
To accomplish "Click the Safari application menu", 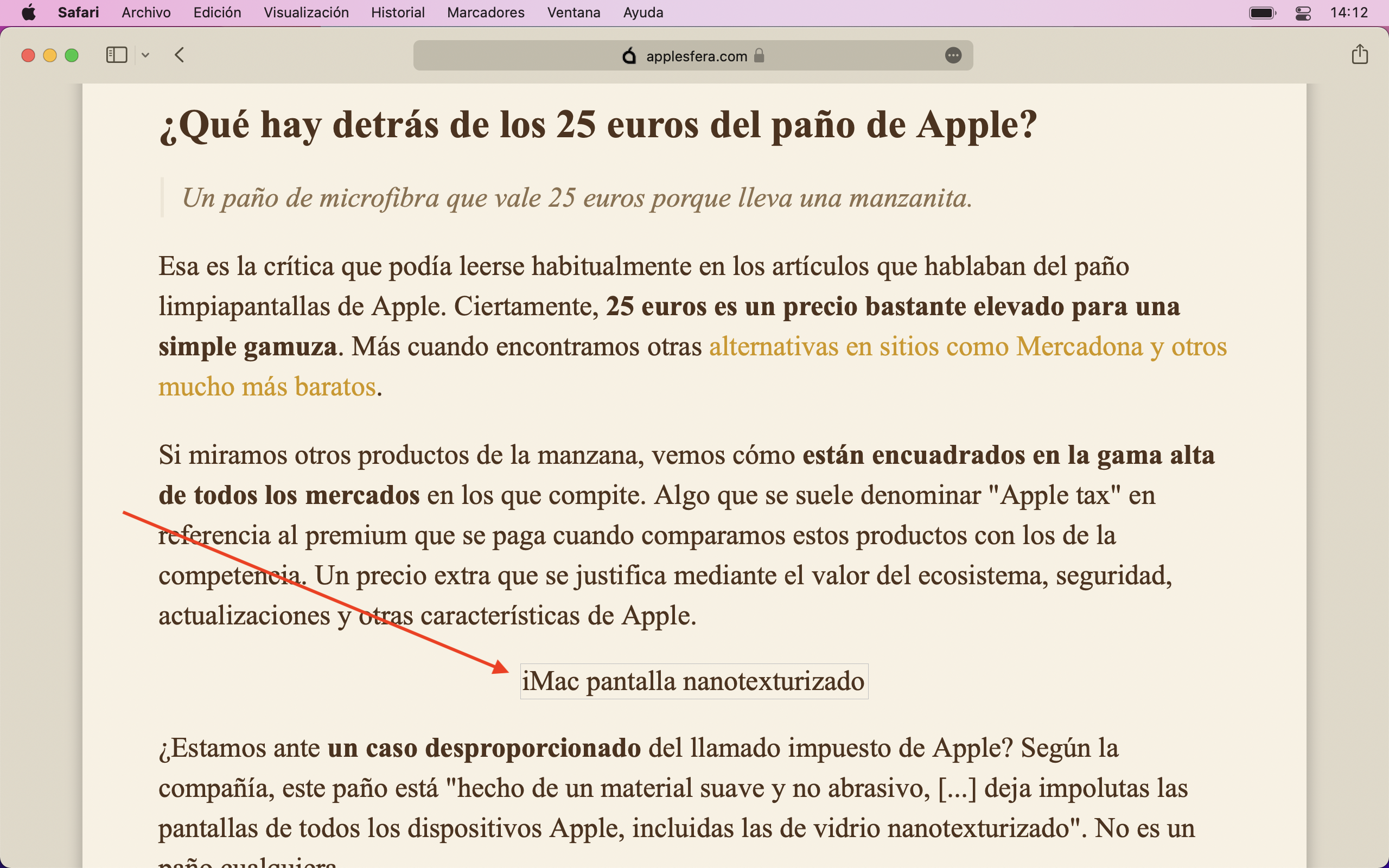I will click(78, 12).
